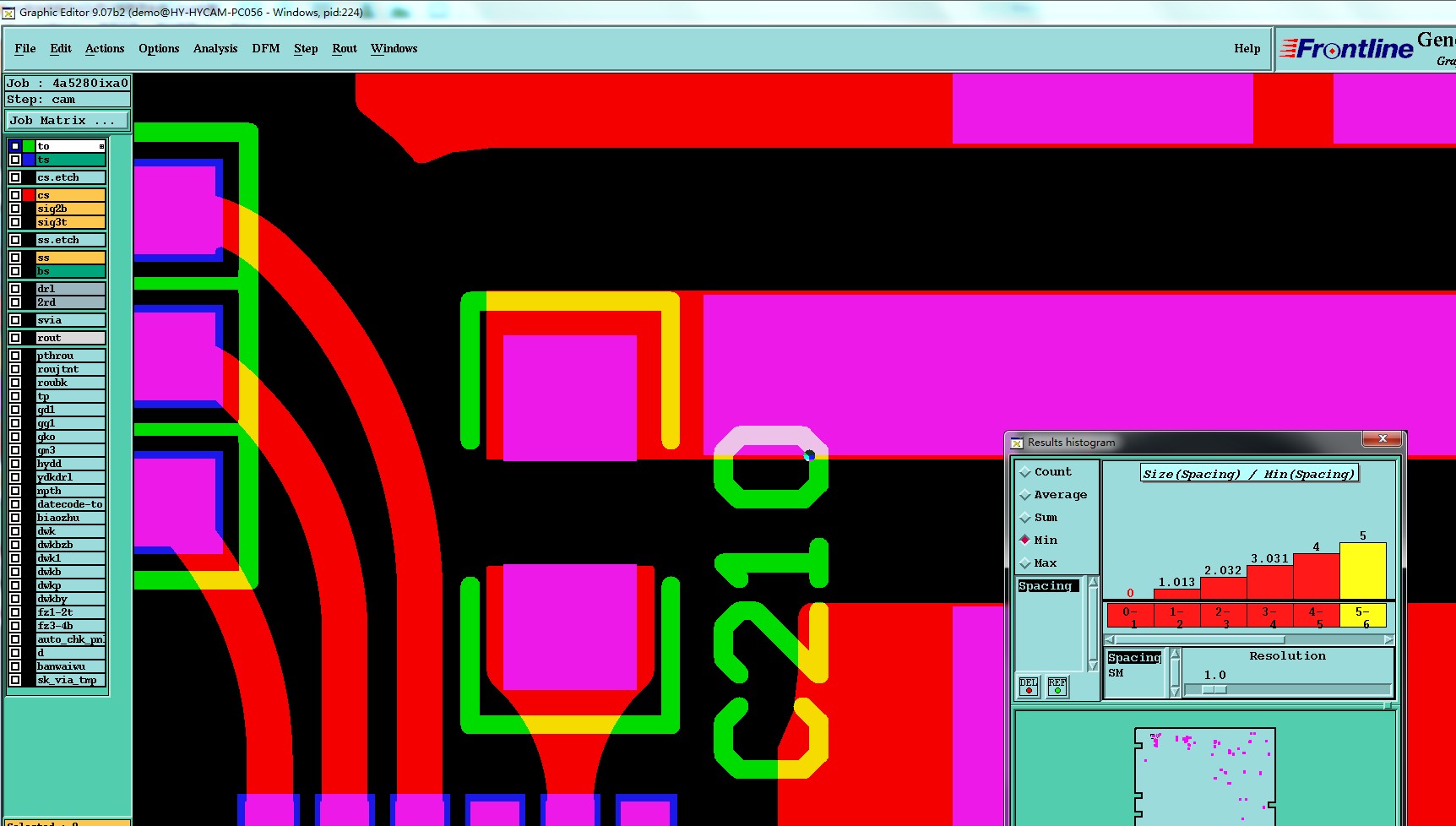
Task: Toggle display checkbox for layer 'cs'
Action: 15,195
